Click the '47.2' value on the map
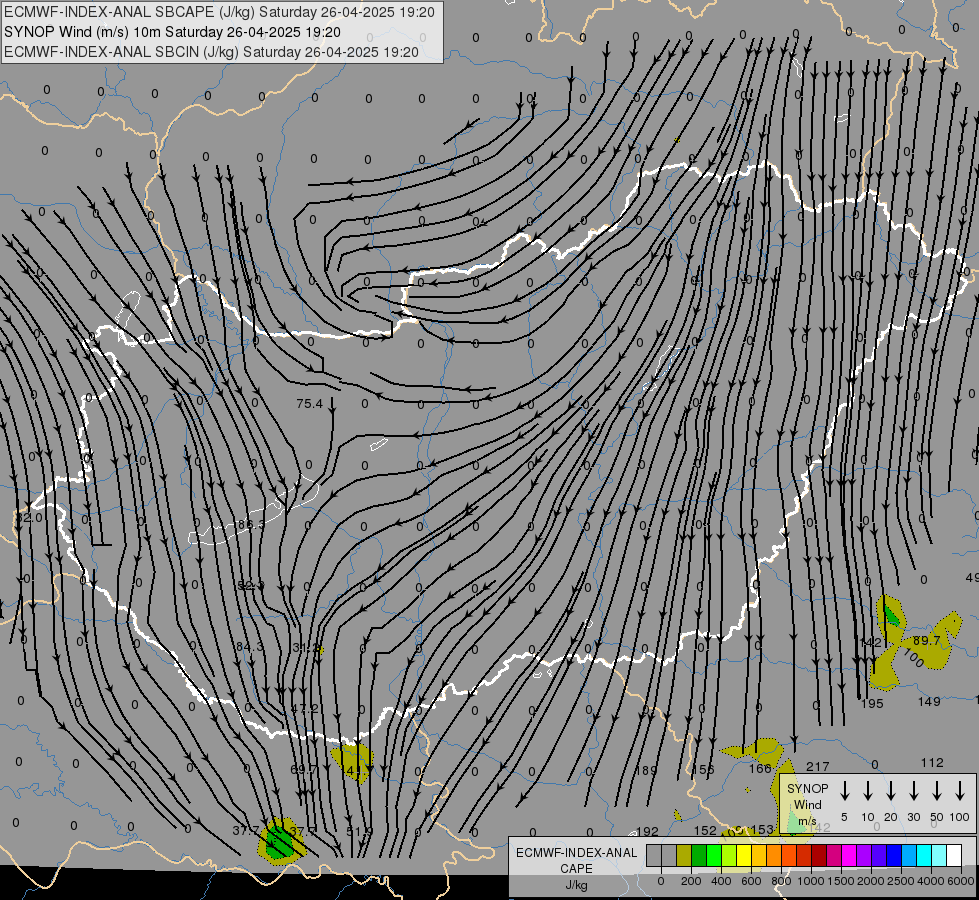The width and height of the screenshot is (979, 900). (305, 708)
